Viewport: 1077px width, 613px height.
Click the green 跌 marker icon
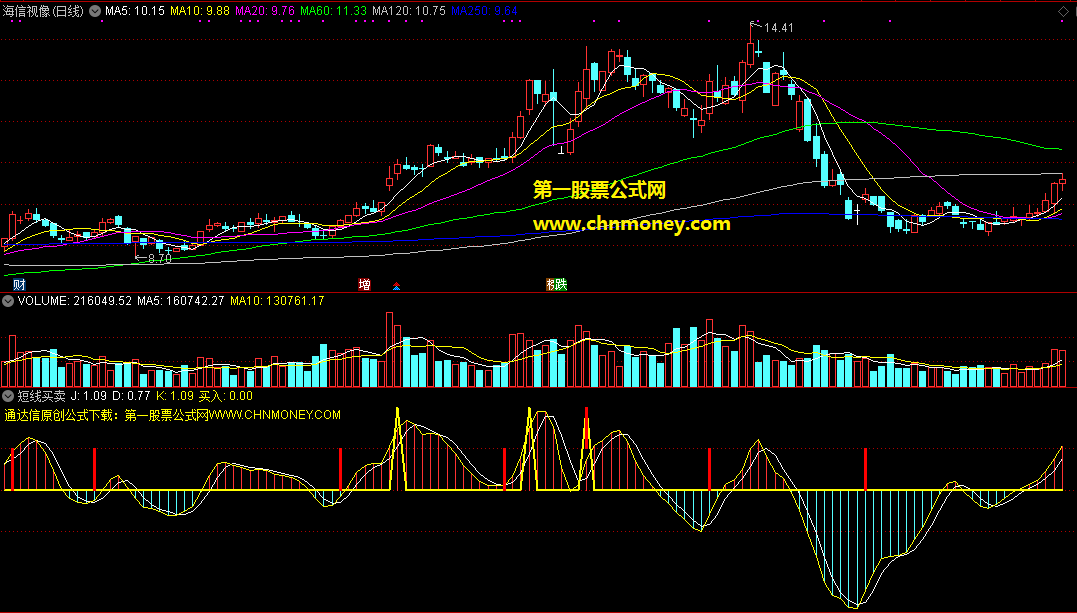(561, 285)
